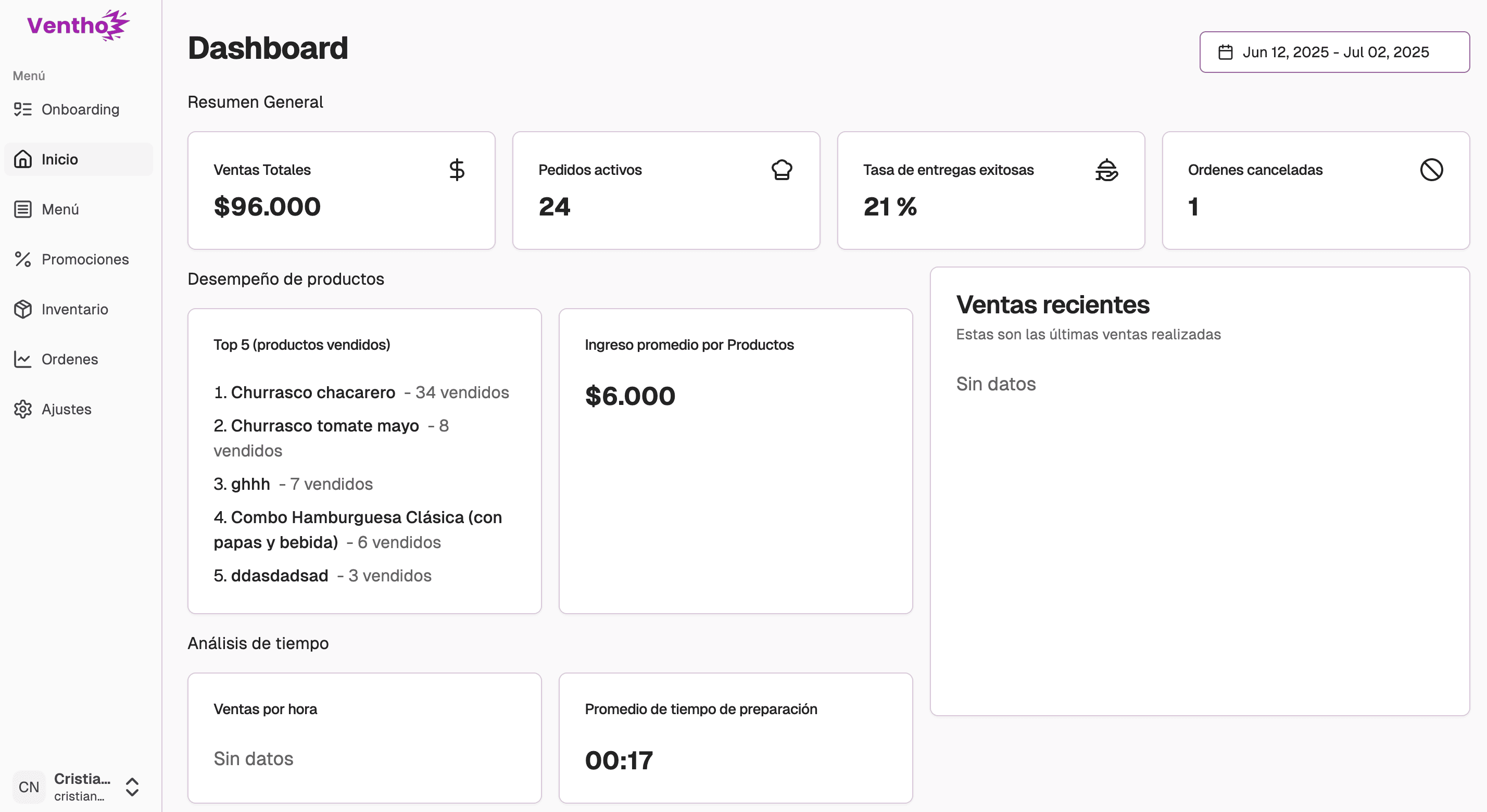Select Ordenes in the sidebar menu

pyautogui.click(x=69, y=359)
